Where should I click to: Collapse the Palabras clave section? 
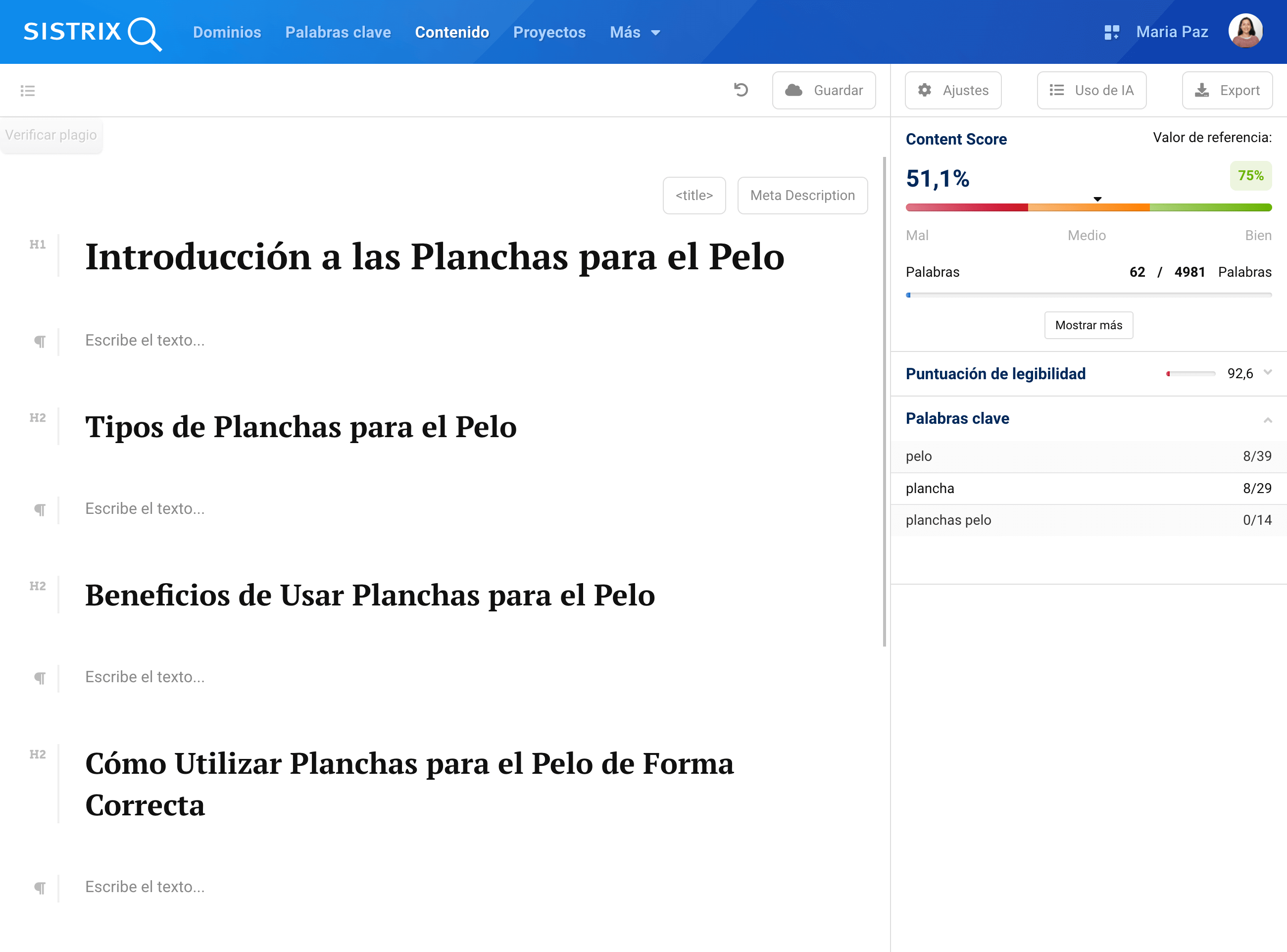pos(1267,419)
